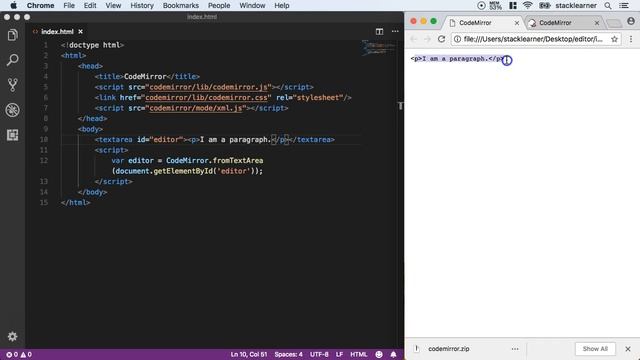Go back in Chrome
The height and width of the screenshot is (360, 640).
tap(414, 39)
